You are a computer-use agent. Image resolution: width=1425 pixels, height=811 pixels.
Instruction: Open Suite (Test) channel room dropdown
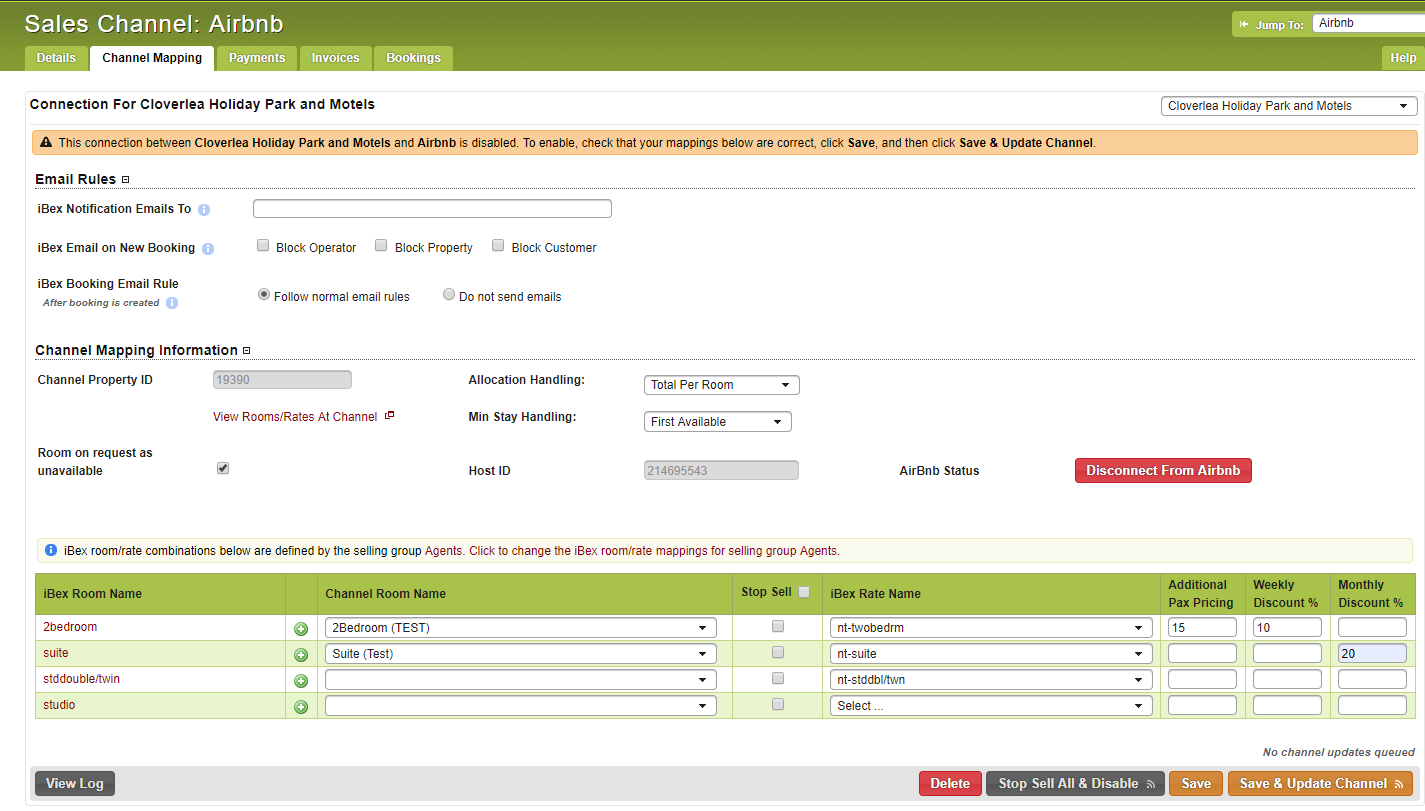pos(520,654)
